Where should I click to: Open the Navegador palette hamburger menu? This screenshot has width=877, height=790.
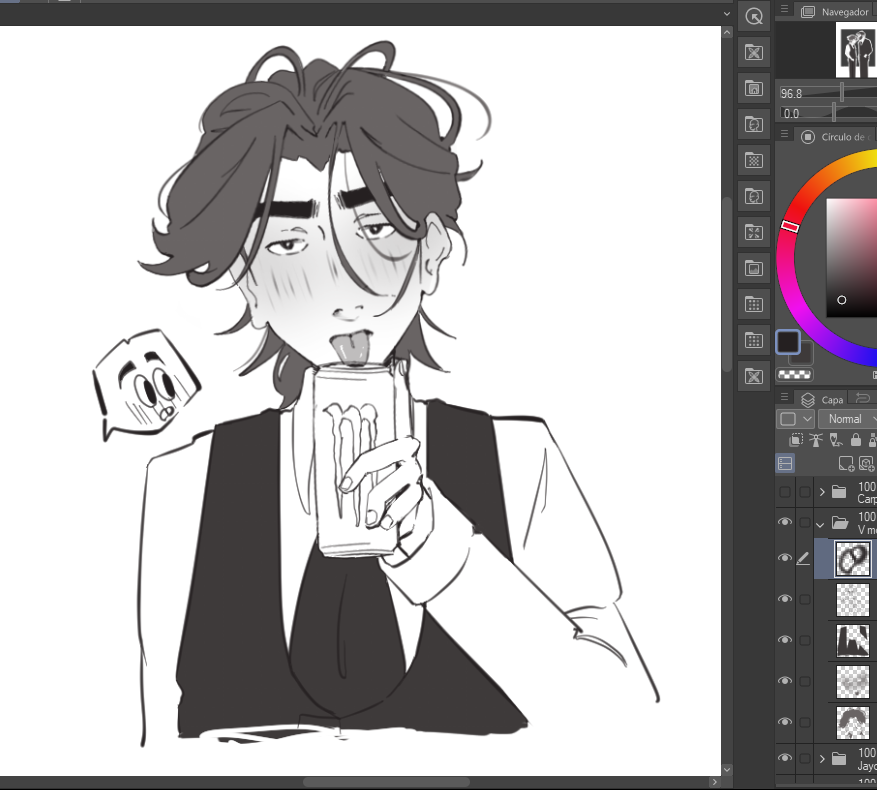click(x=784, y=10)
